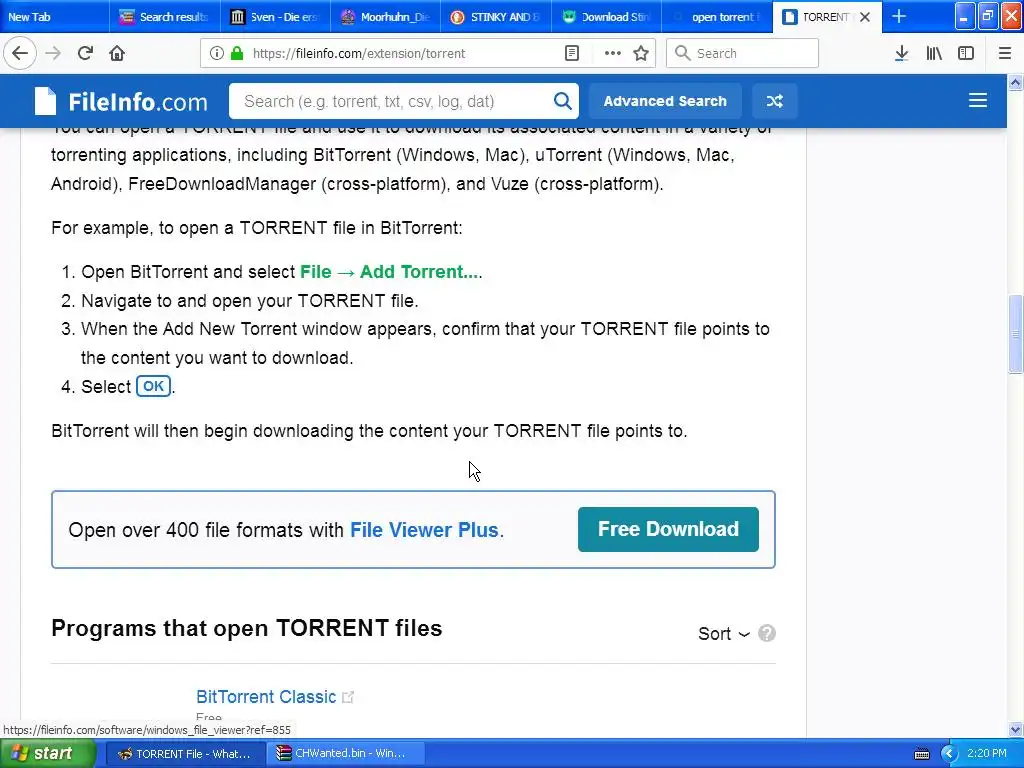
Task: Click the Windows start button
Action: 47,754
